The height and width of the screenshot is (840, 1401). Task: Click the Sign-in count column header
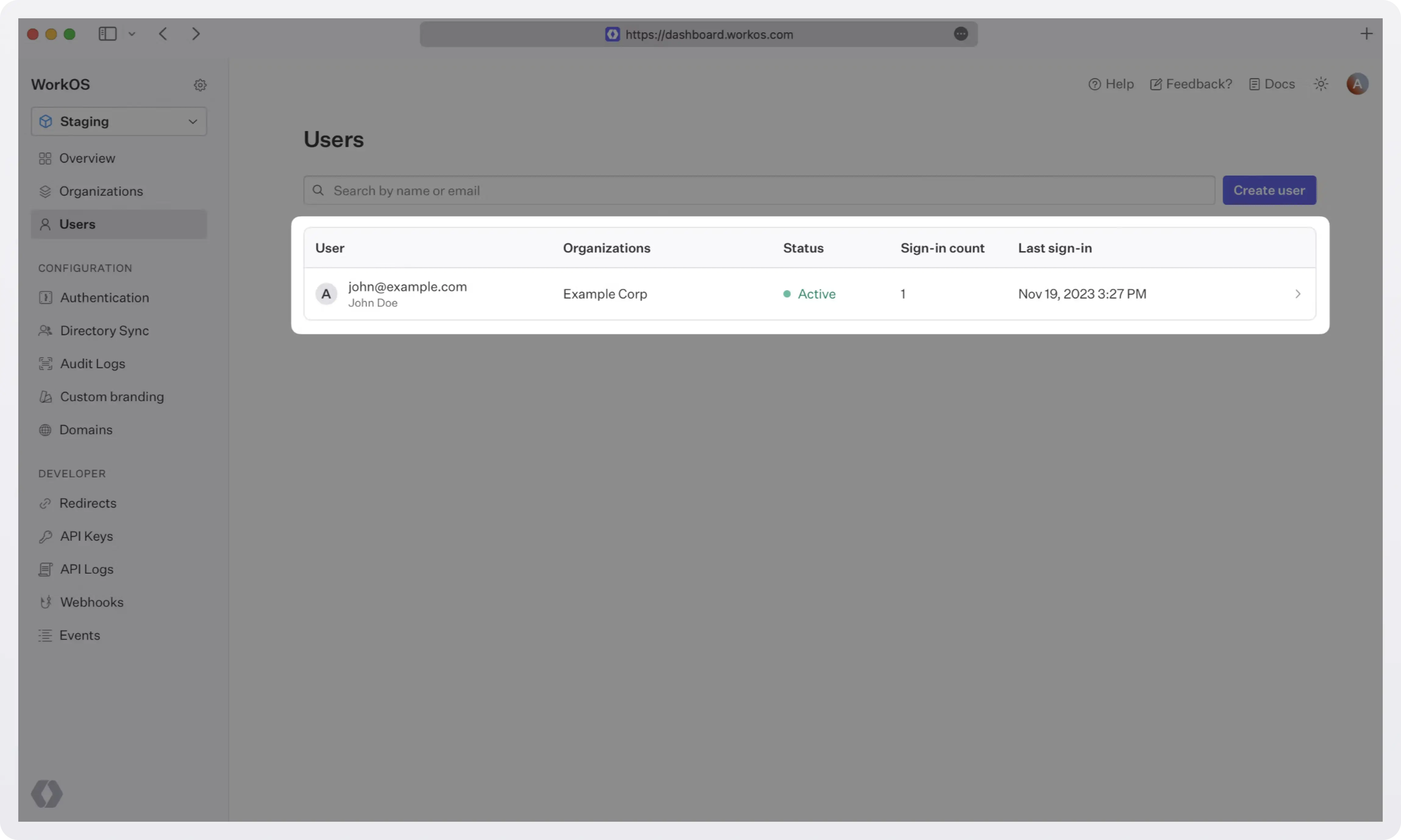pos(943,248)
